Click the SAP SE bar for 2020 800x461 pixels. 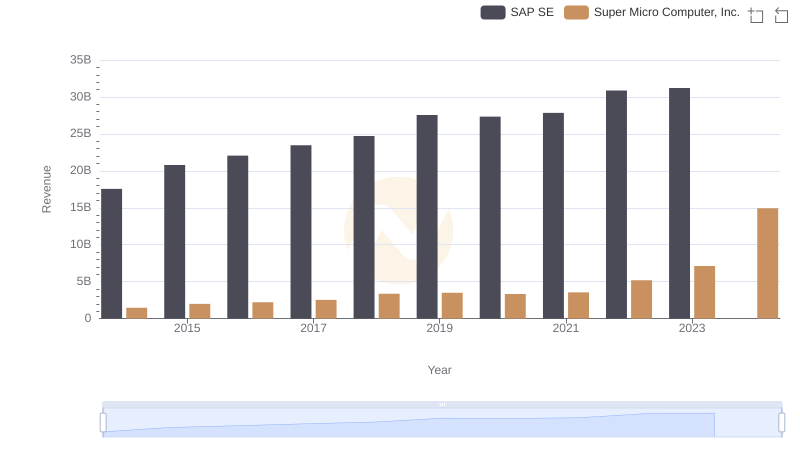[x=490, y=218]
